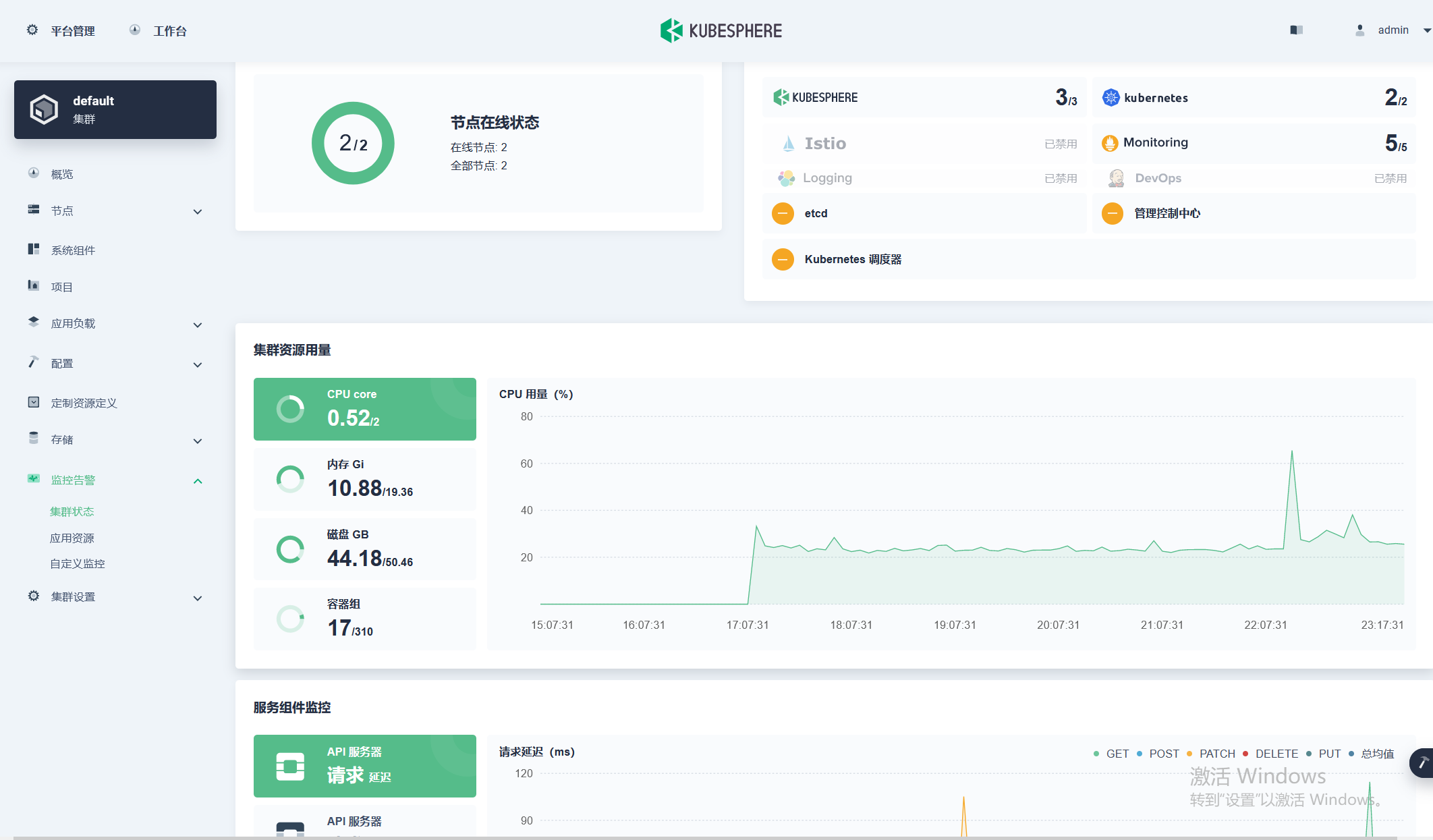Expand the 应用负载 sidebar section
This screenshot has height=840, width=1433.
(x=198, y=325)
